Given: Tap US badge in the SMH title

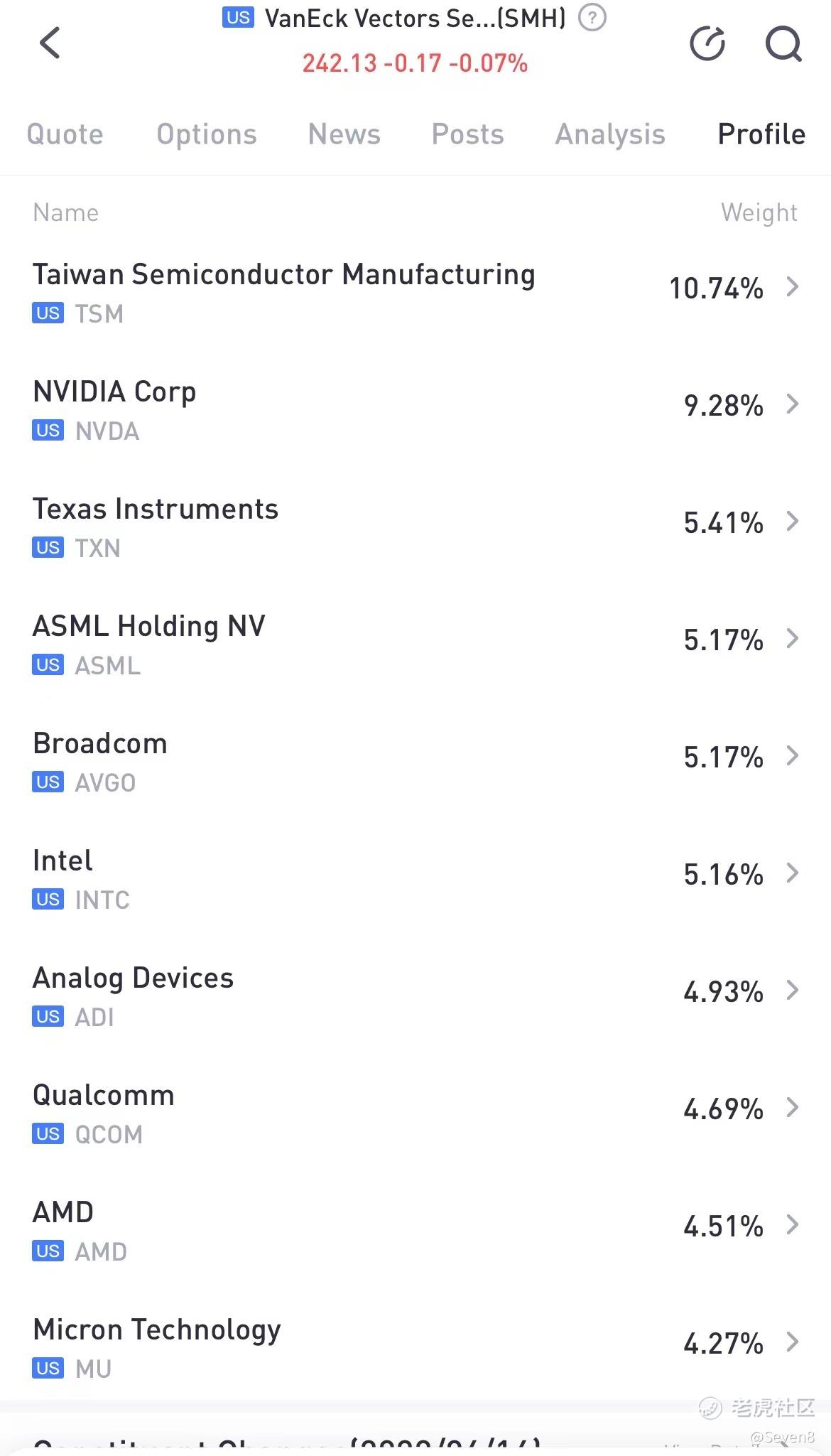Looking at the screenshot, I should point(238,18).
